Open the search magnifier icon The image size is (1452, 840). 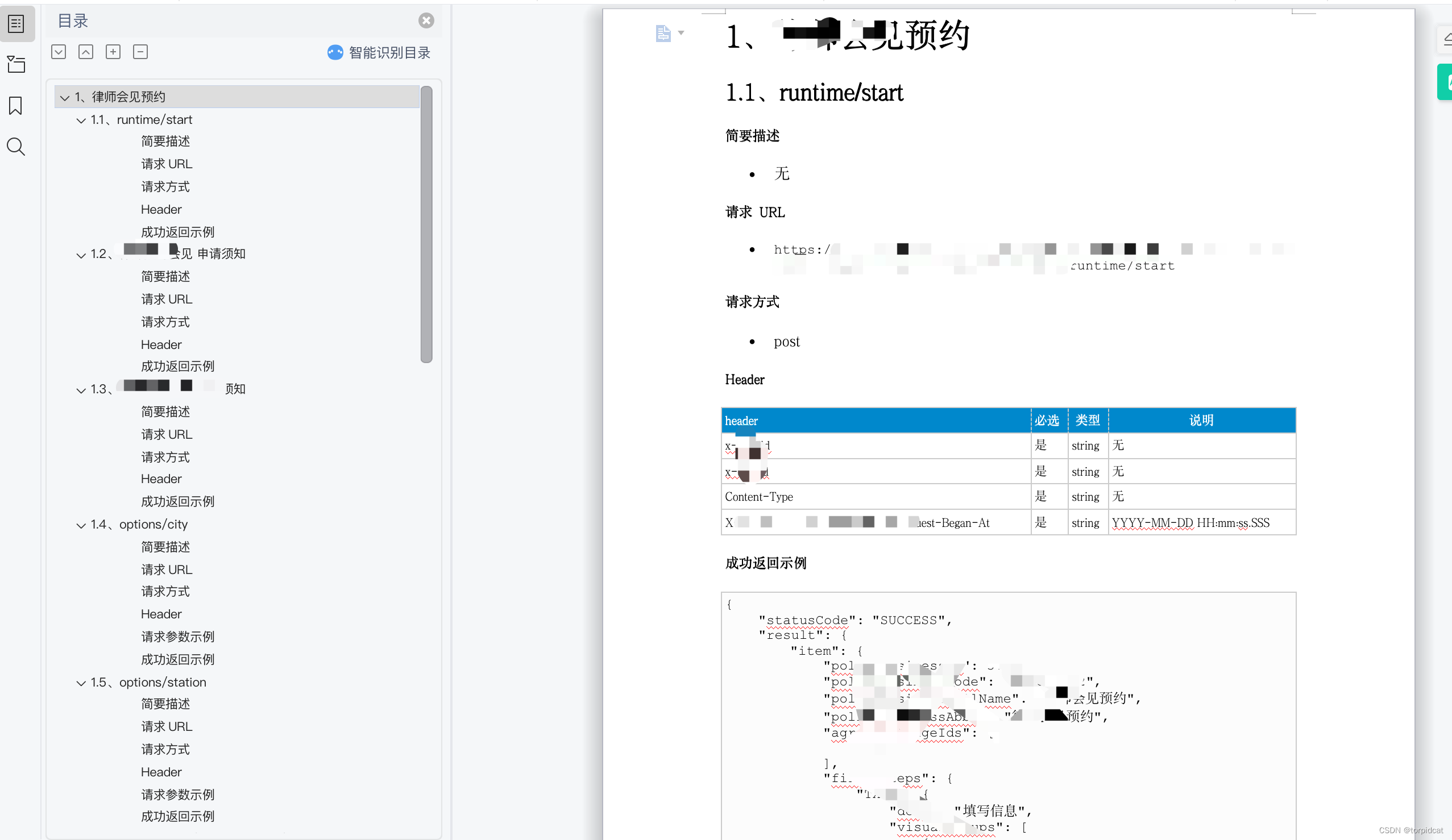coord(16,147)
